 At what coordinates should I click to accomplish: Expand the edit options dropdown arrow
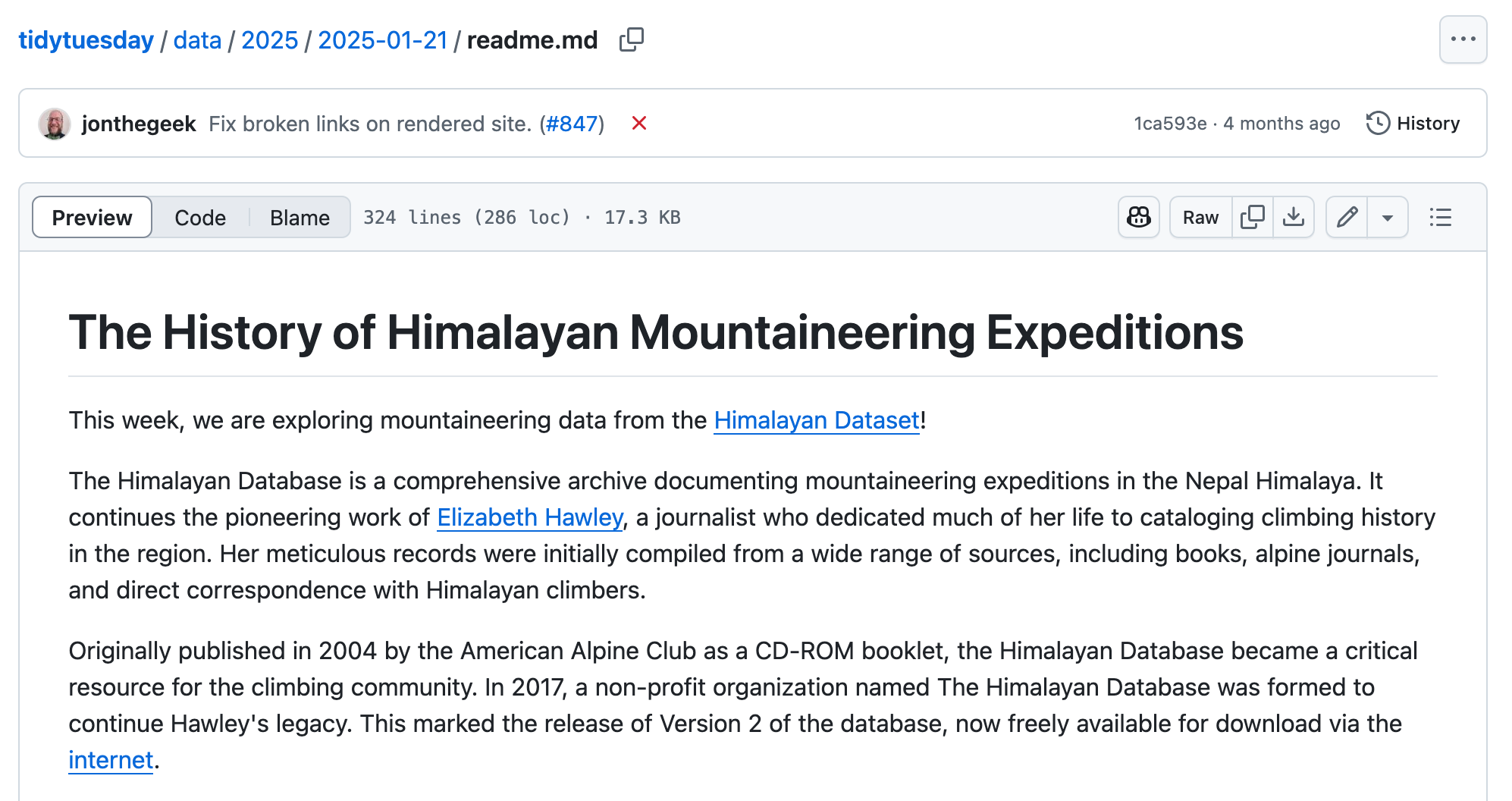click(x=1387, y=218)
